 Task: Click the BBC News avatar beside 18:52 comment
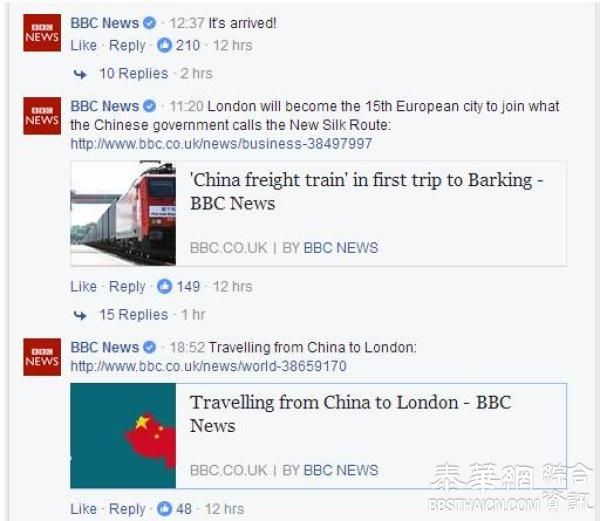(42, 357)
